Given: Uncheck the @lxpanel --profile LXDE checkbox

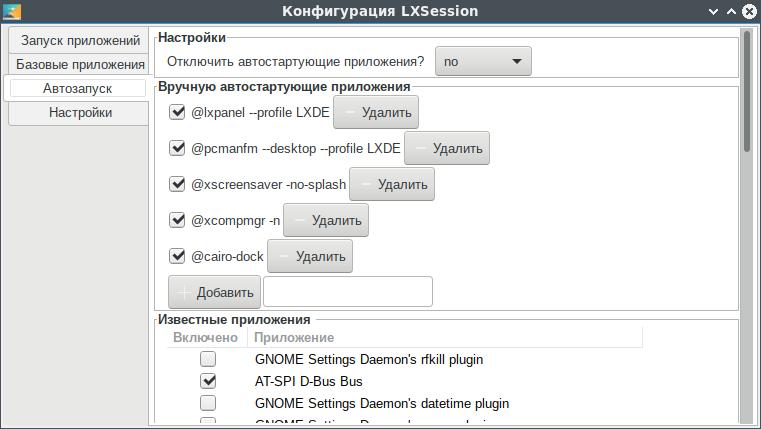Looking at the screenshot, I should pos(178,113).
